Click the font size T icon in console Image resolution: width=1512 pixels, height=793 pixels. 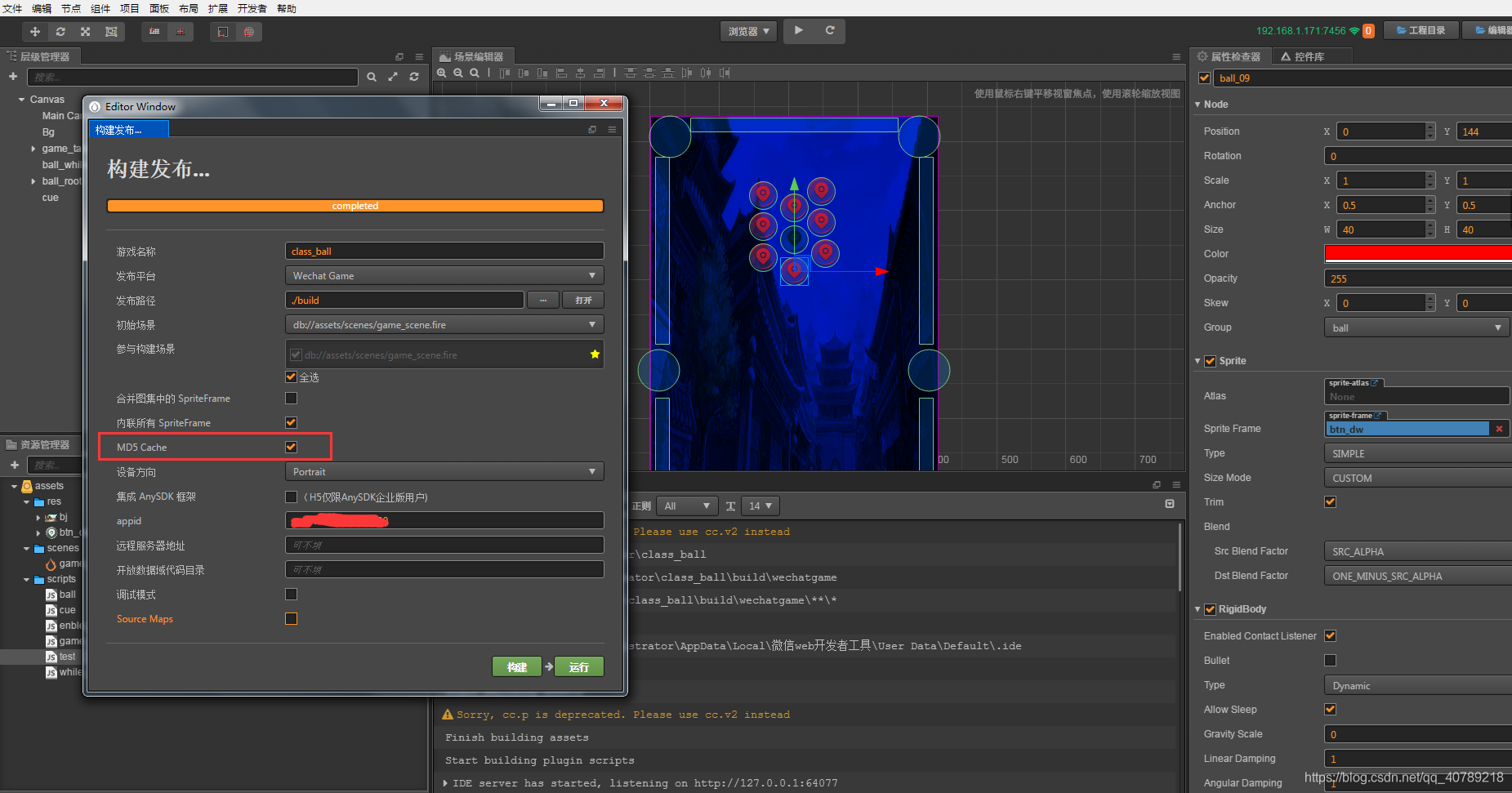pos(730,506)
